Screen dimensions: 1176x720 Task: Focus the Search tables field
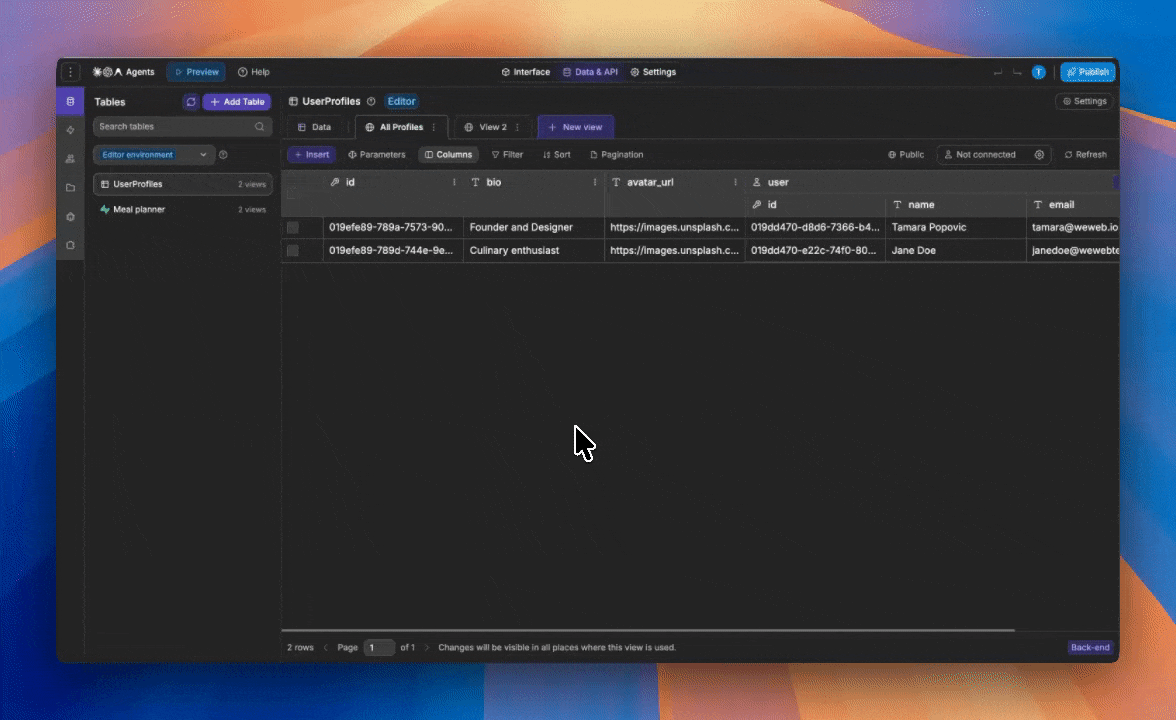pyautogui.click(x=182, y=127)
